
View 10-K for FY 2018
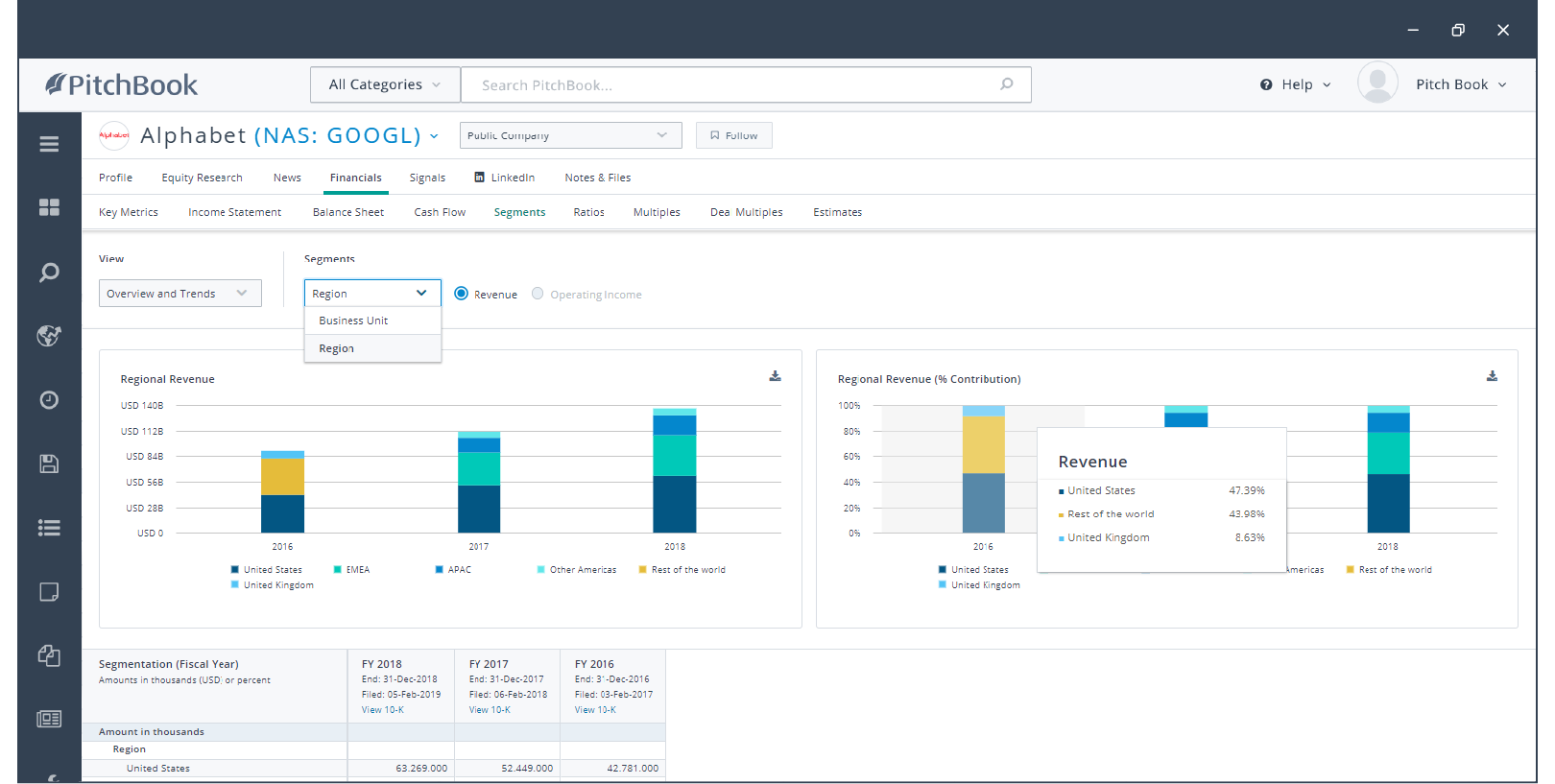382,710
